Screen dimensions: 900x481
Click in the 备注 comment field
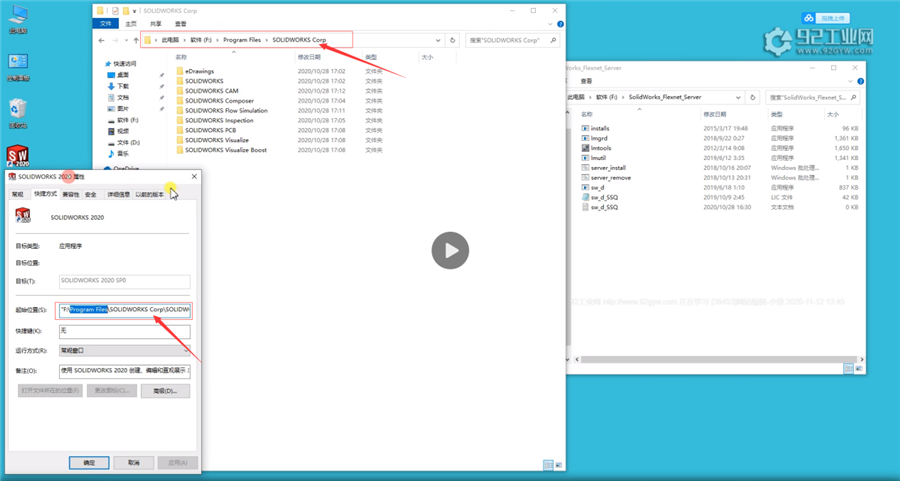coord(125,371)
